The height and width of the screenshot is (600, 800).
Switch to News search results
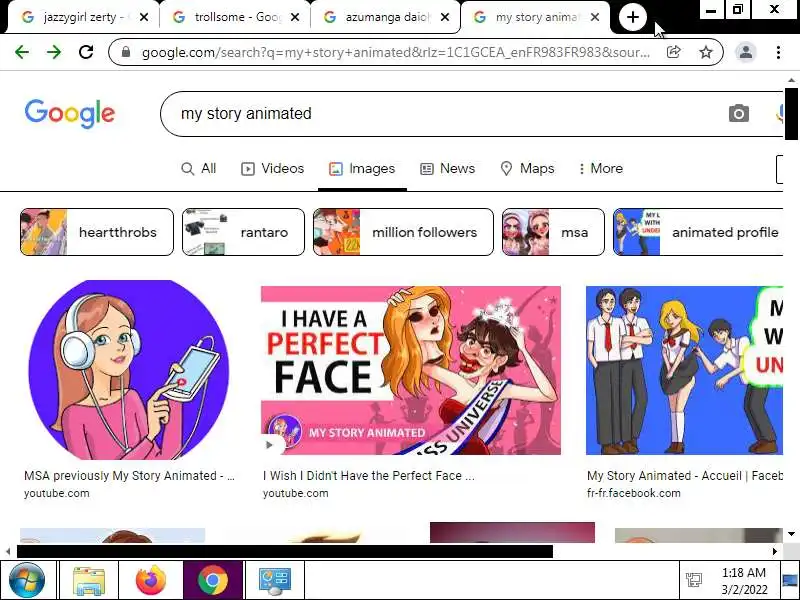447,168
